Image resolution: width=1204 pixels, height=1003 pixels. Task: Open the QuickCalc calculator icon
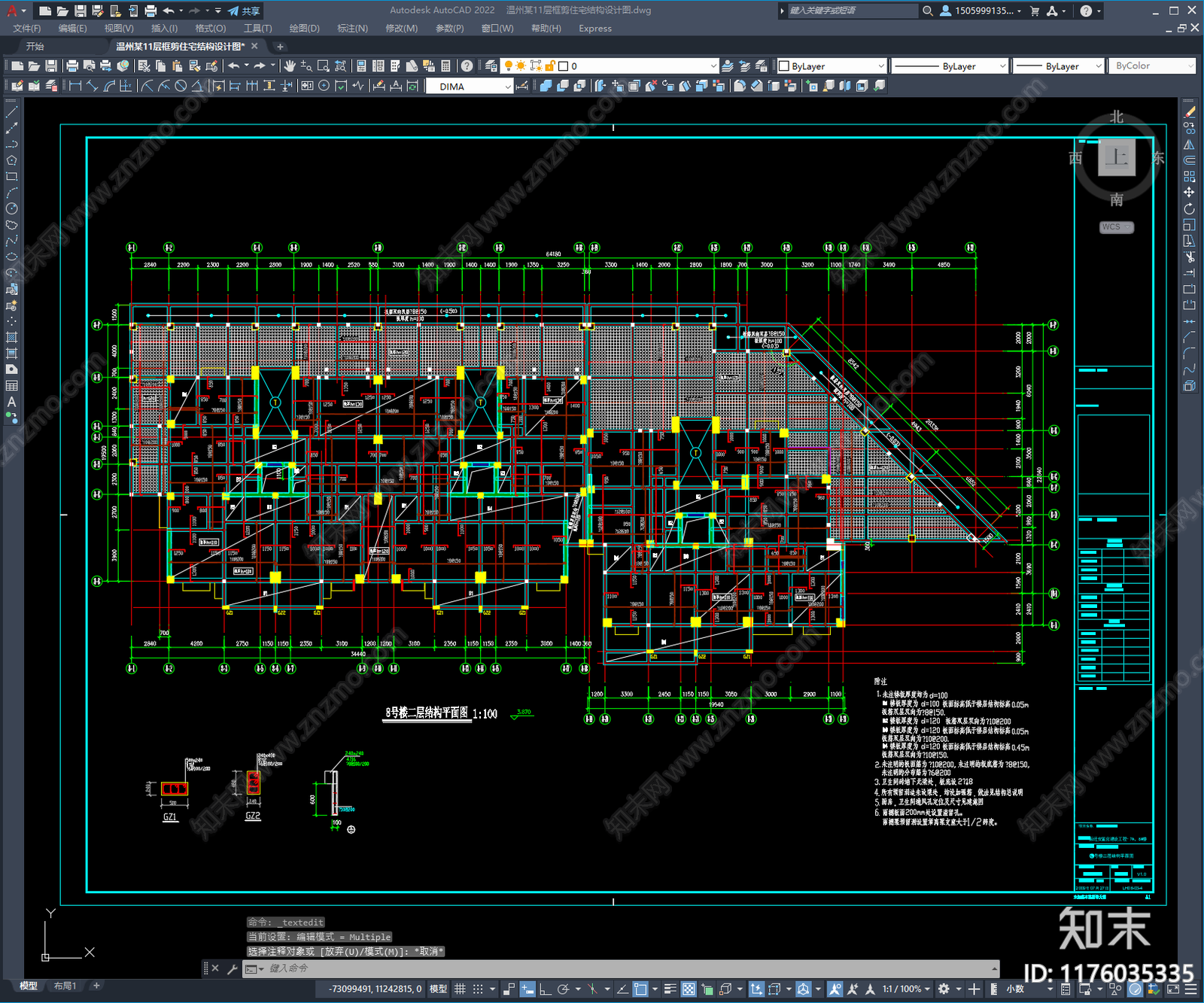pos(445,66)
